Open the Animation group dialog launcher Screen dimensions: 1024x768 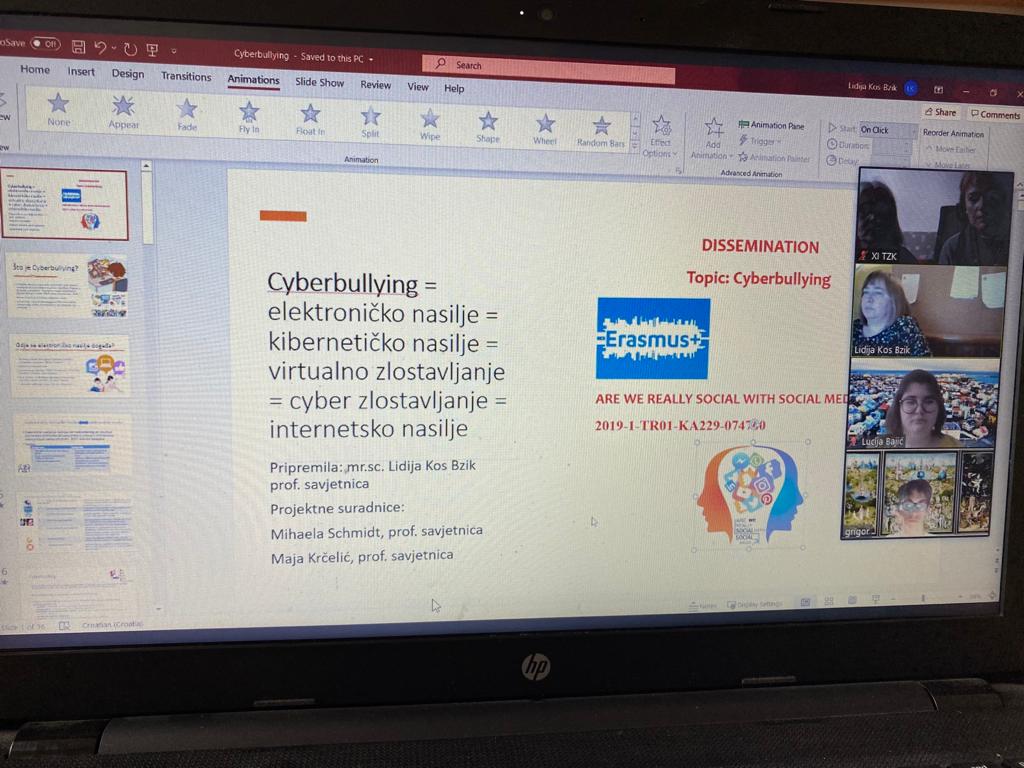pyautogui.click(x=679, y=170)
